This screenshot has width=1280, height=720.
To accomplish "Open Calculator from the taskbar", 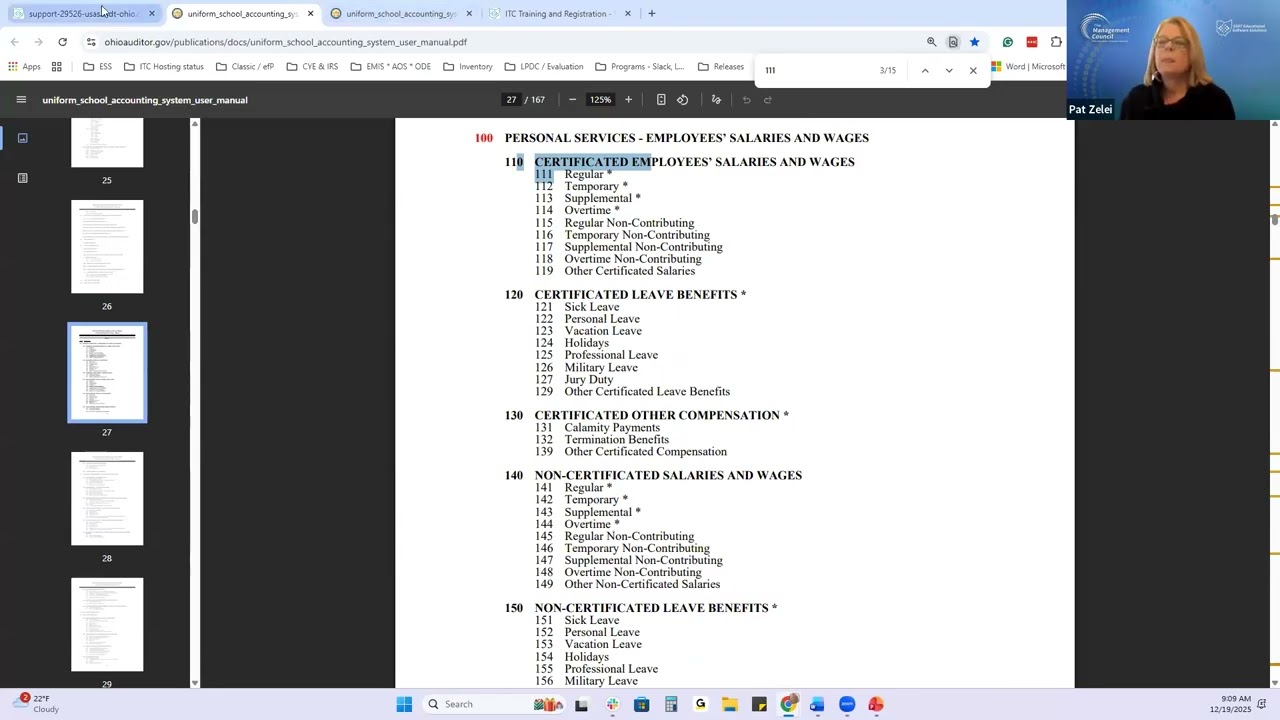I will click(671, 704).
